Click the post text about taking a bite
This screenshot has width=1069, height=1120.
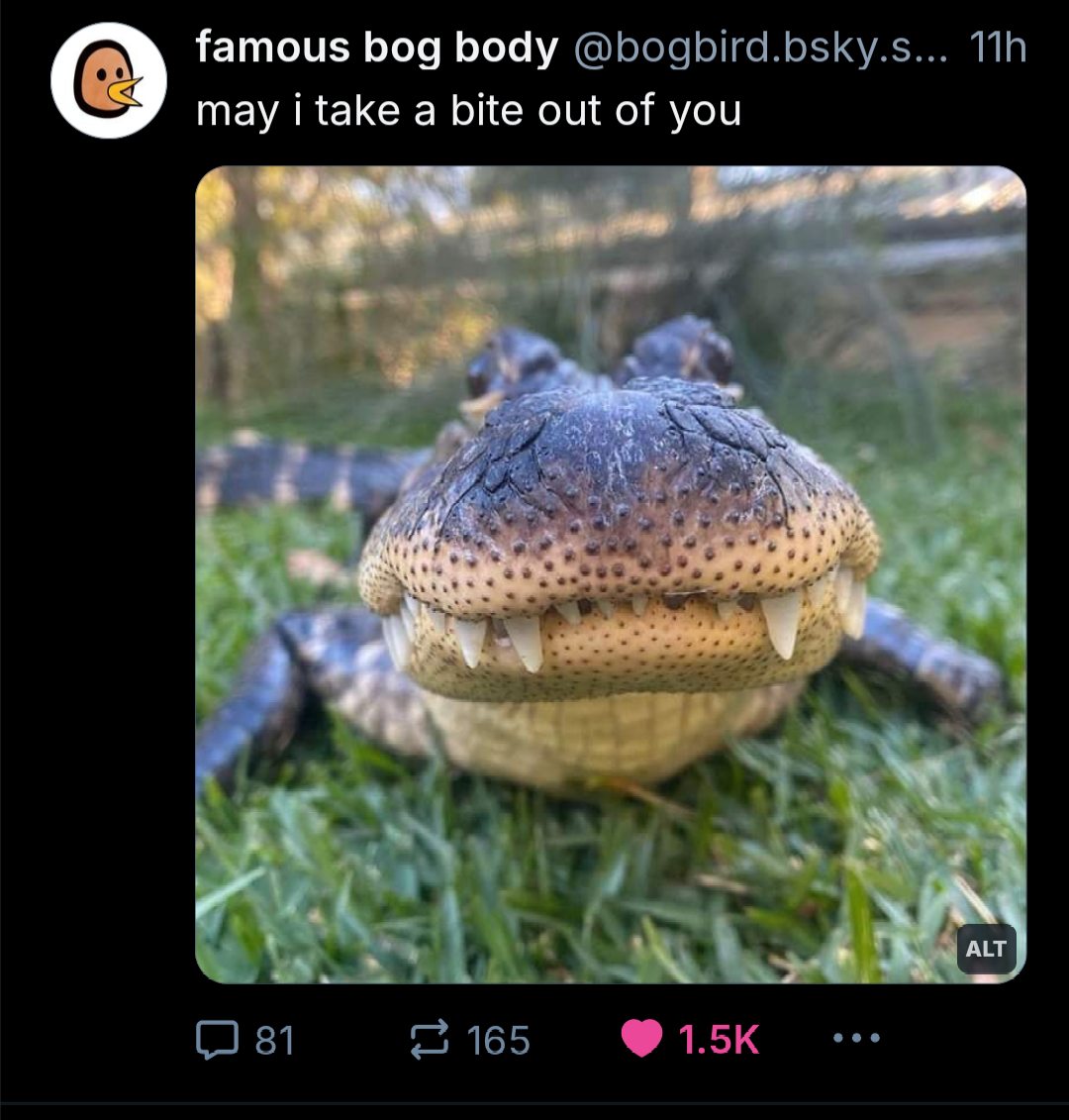tap(468, 112)
